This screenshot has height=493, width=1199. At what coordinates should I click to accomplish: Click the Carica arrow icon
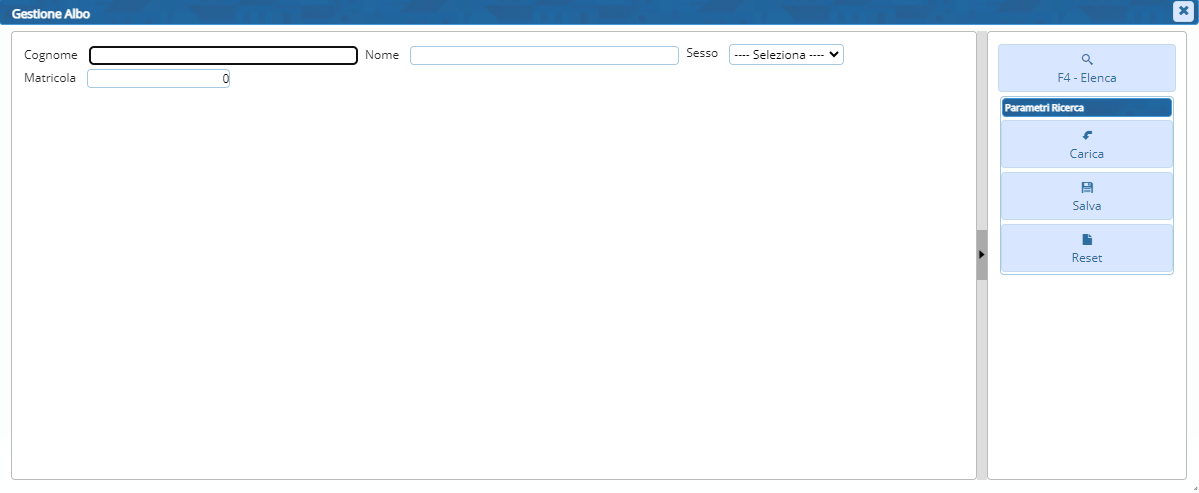point(1087,135)
